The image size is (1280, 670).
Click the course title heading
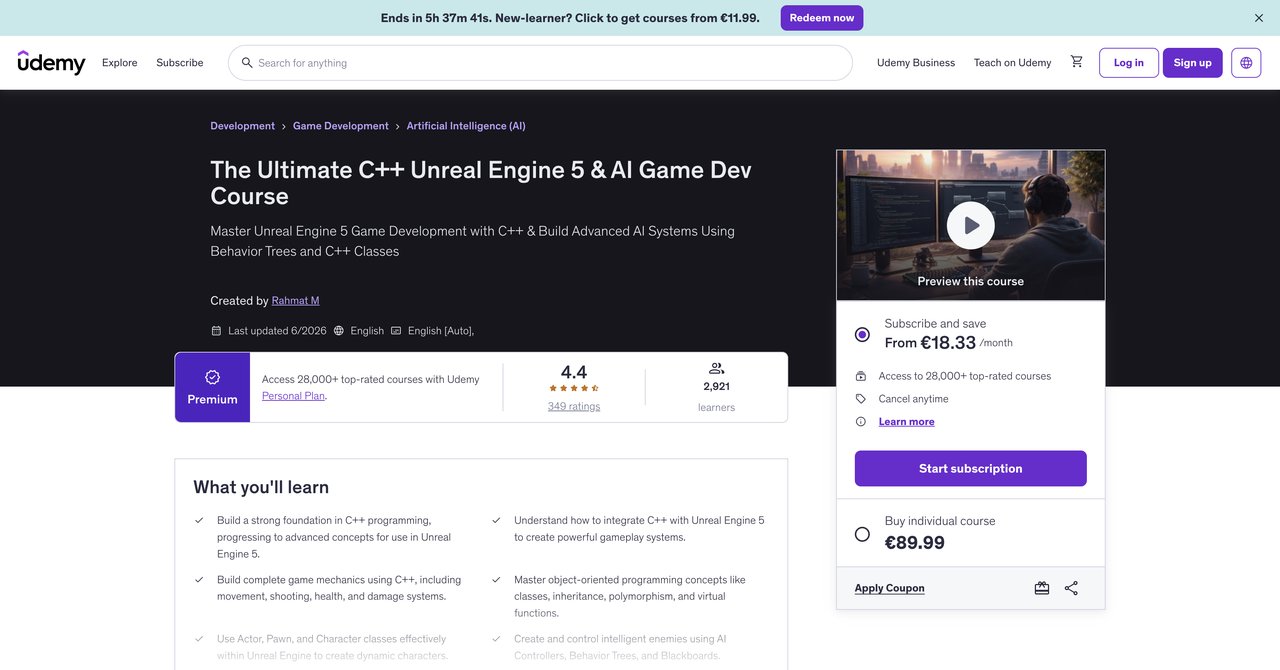[481, 183]
